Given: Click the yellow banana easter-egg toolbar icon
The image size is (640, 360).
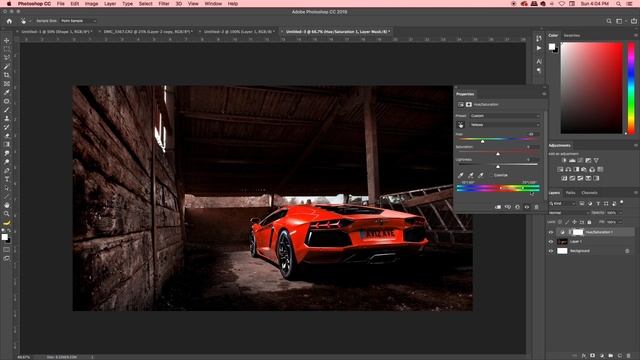Looking at the screenshot, I should click(7, 223).
